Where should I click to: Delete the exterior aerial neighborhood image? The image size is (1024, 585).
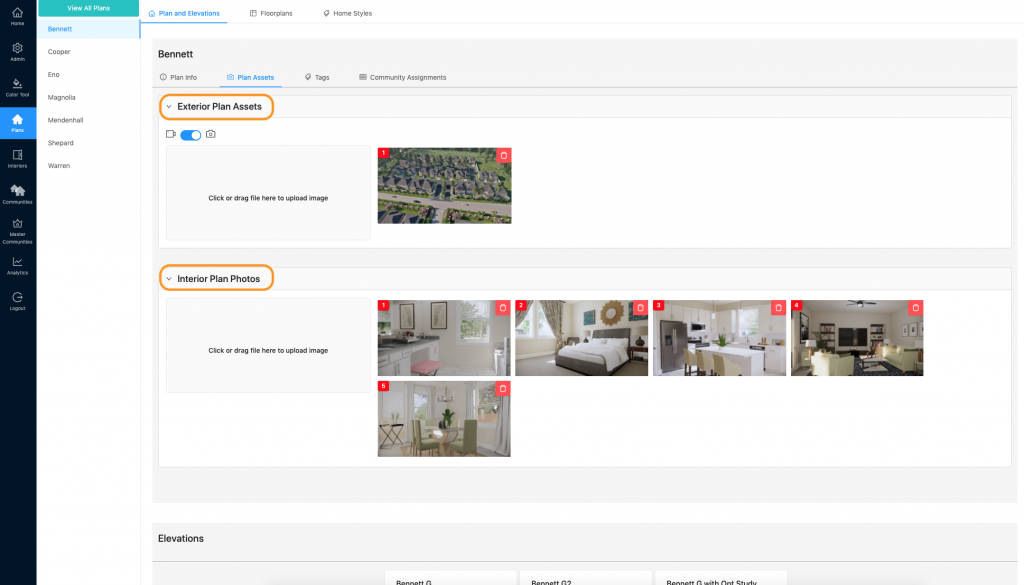coord(504,155)
